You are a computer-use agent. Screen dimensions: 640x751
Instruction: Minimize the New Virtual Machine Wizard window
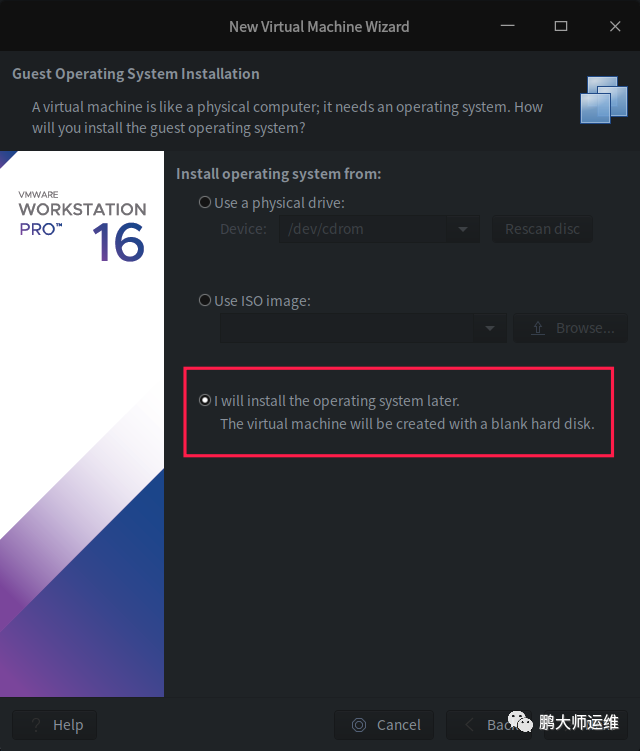pos(508,26)
